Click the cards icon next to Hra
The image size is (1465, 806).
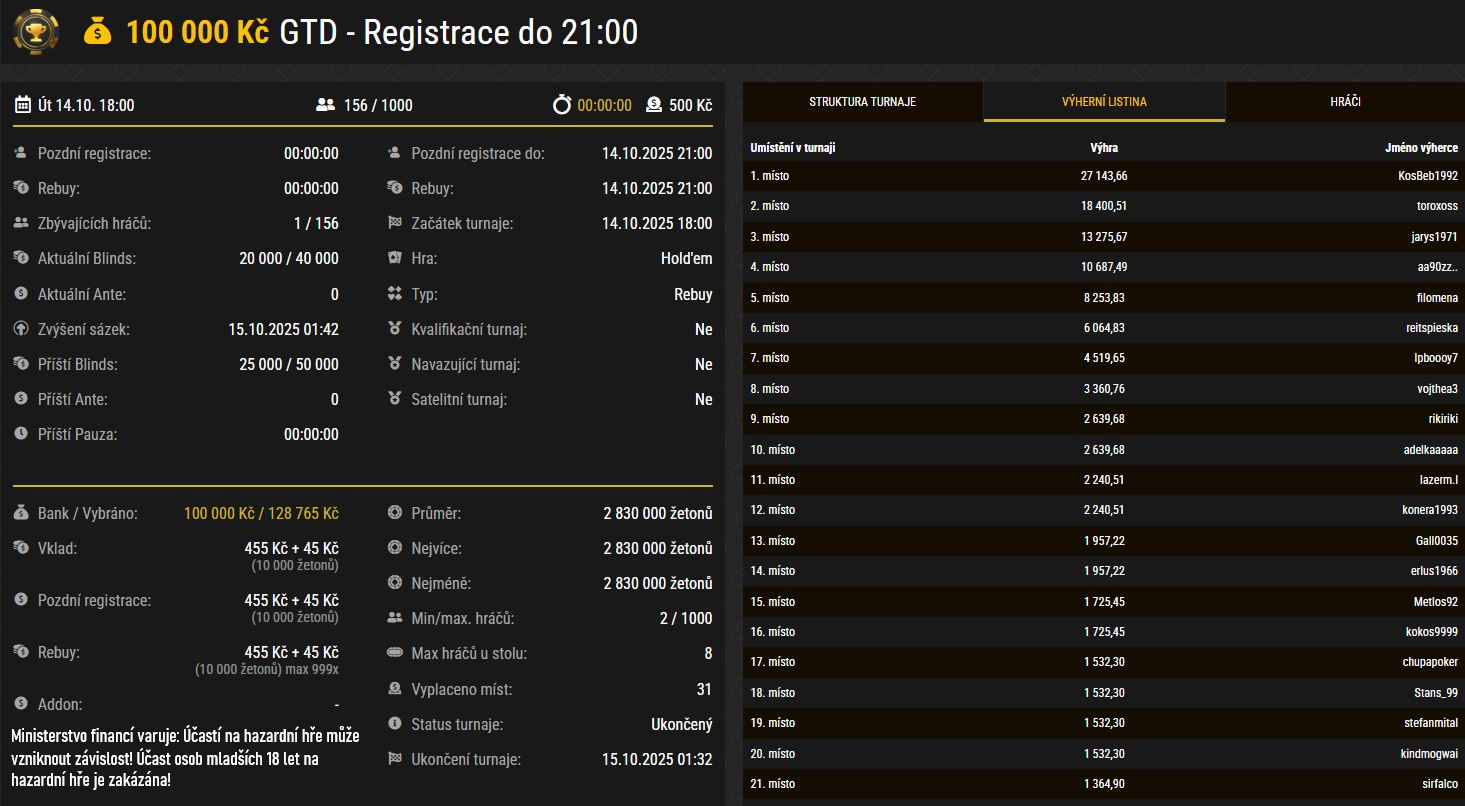(394, 259)
